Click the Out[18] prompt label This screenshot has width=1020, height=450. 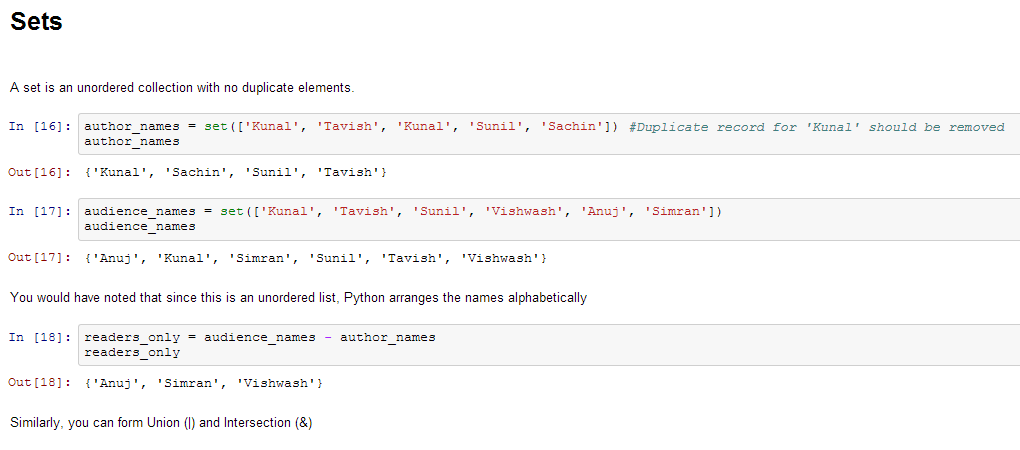(39, 383)
